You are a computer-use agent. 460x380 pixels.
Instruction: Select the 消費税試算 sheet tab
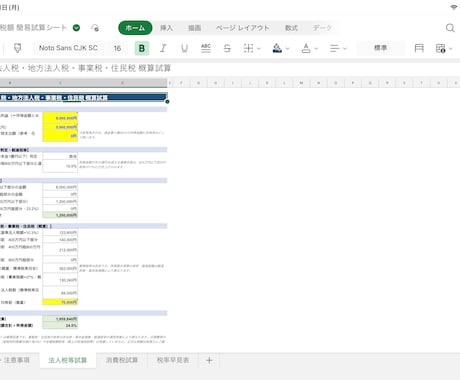[x=122, y=360]
